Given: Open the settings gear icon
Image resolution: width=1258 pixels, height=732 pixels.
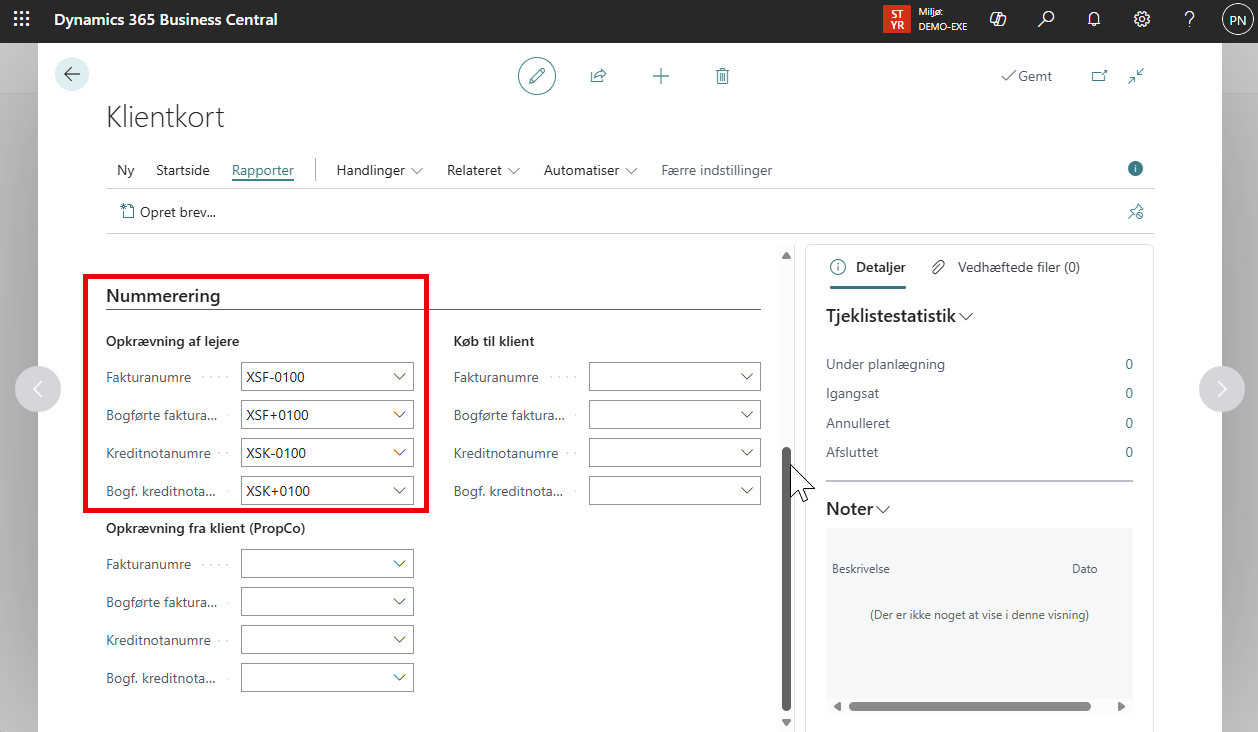Looking at the screenshot, I should coord(1141,20).
